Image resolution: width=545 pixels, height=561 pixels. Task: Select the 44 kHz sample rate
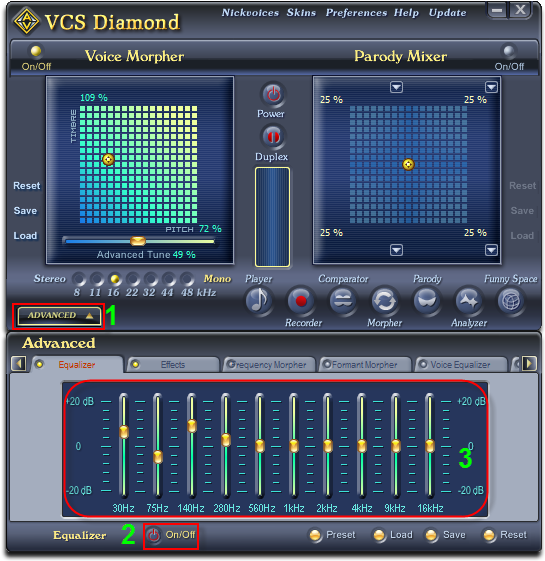pyautogui.click(x=168, y=278)
